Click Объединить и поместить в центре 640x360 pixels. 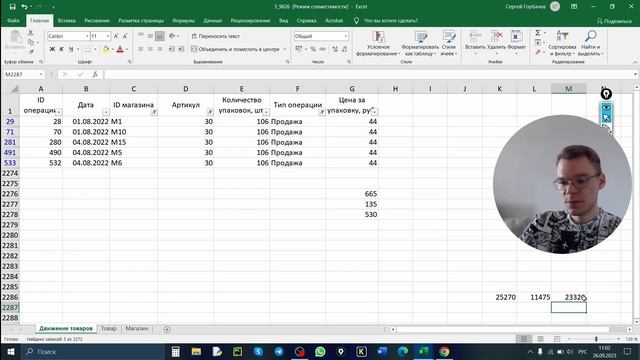point(236,49)
